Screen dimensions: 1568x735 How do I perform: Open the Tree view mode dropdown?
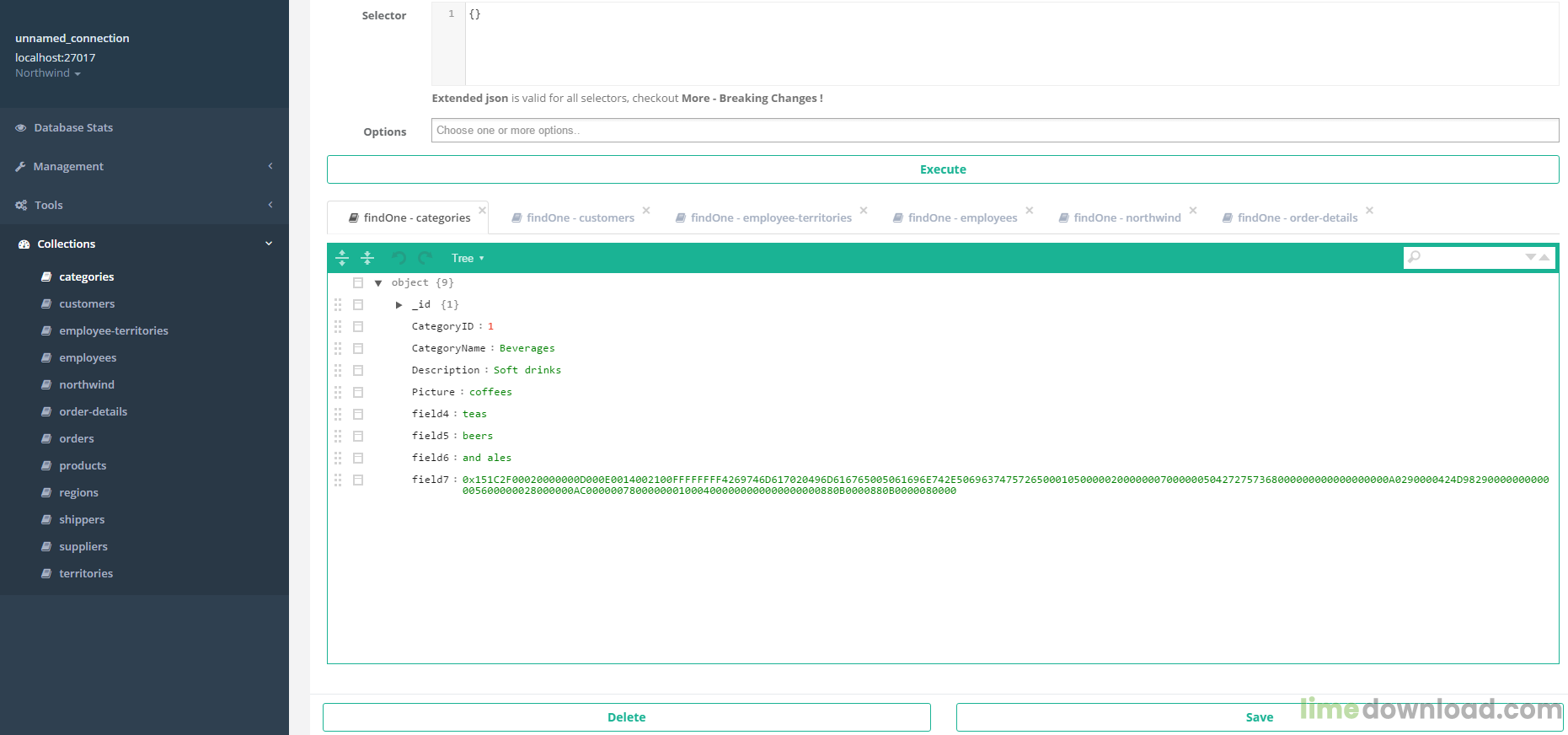(x=468, y=259)
